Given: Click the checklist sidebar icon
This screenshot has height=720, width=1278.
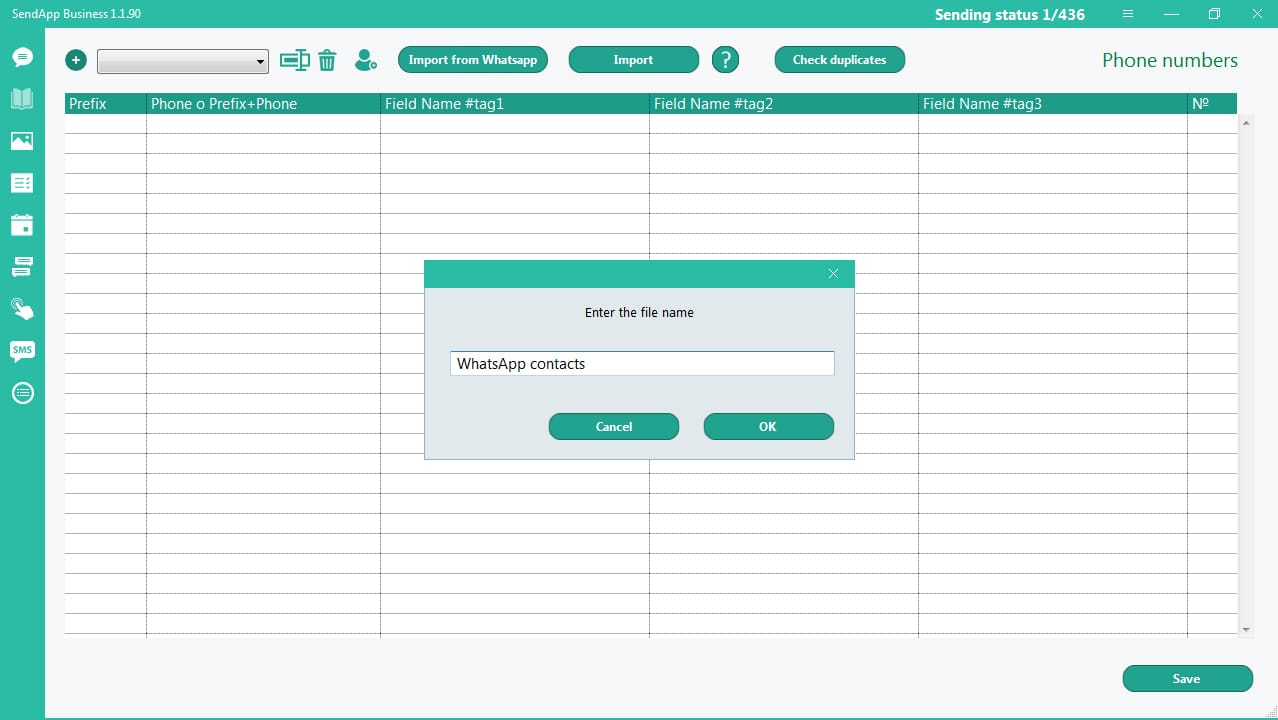Looking at the screenshot, I should [x=22, y=183].
